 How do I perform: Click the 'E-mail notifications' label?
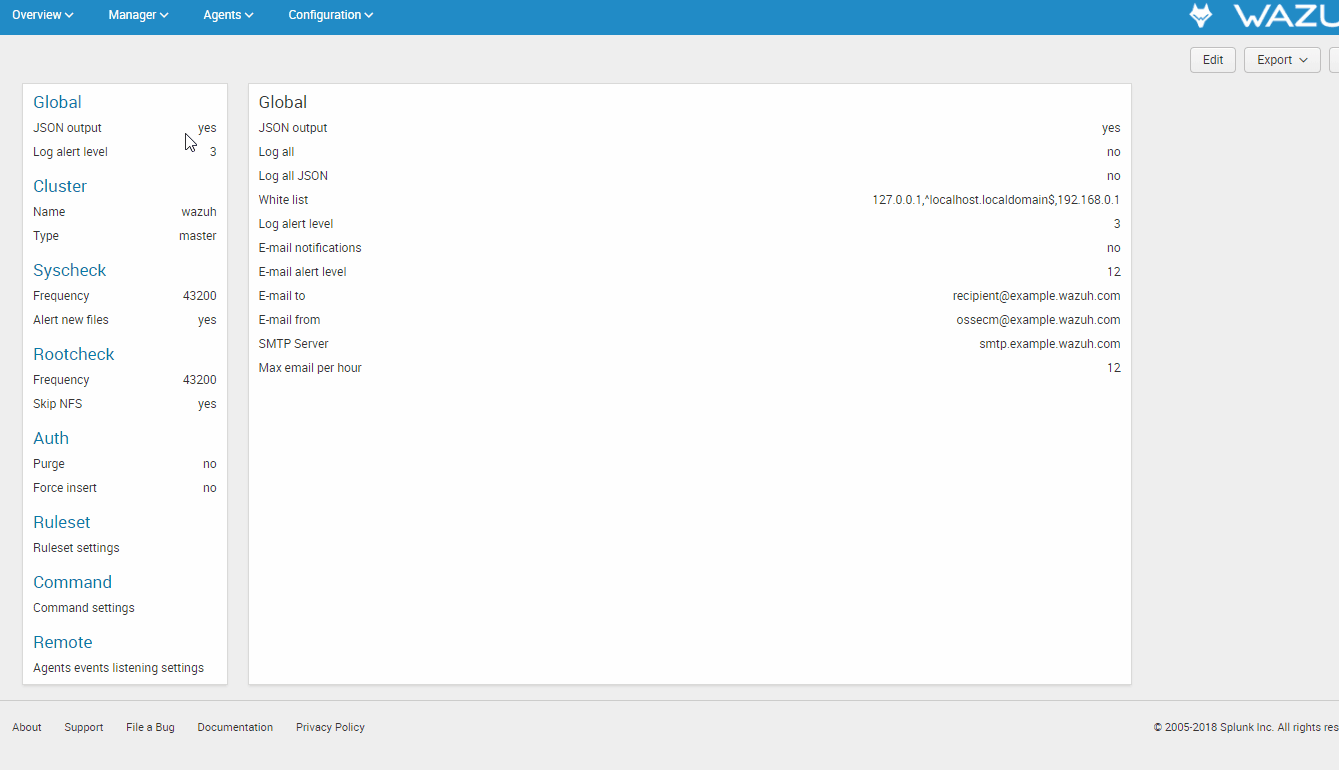pyautogui.click(x=310, y=248)
